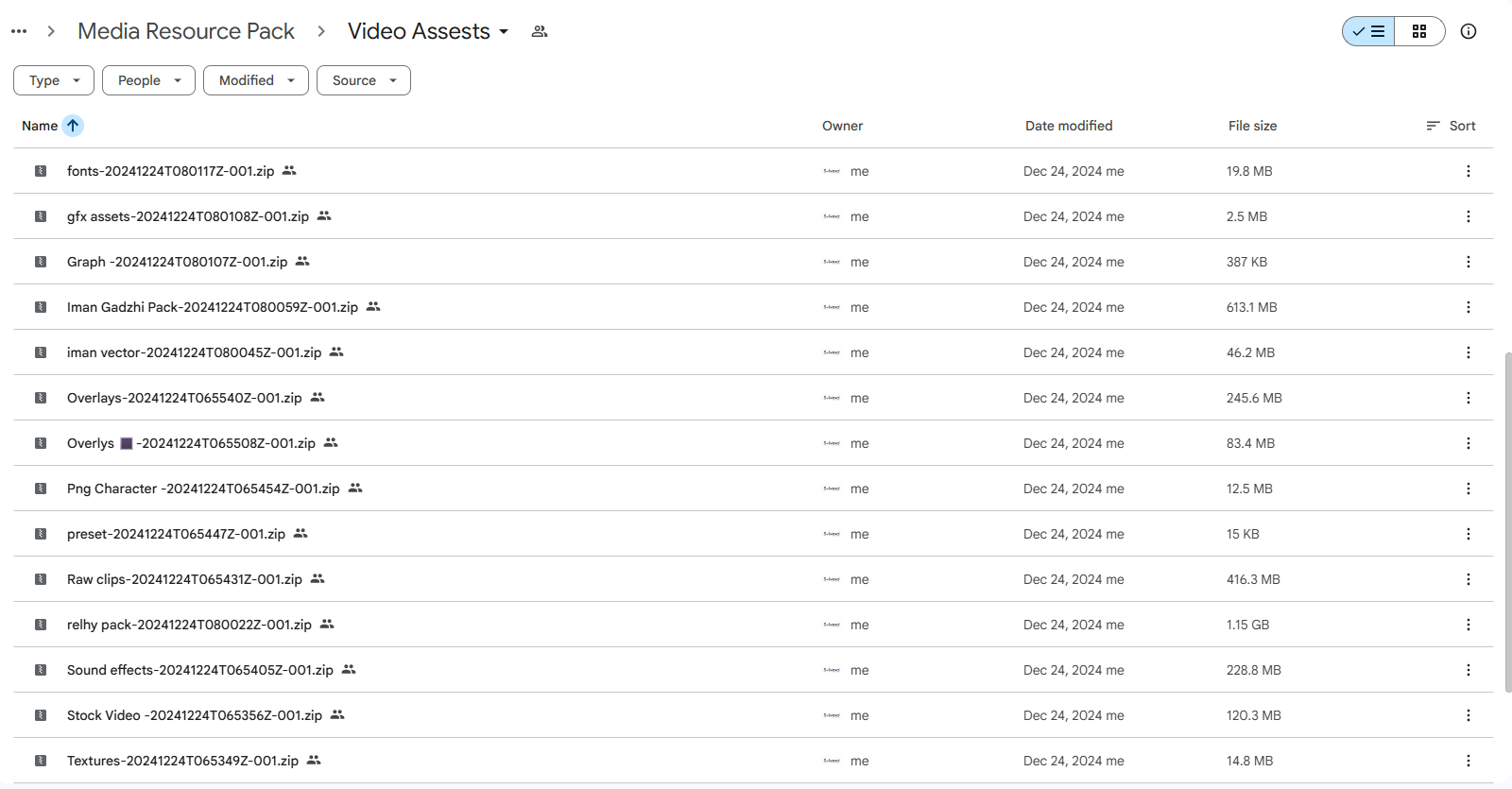This screenshot has width=1512, height=789.
Task: Click shared icon next to Sound effects zip
Action: (x=349, y=670)
